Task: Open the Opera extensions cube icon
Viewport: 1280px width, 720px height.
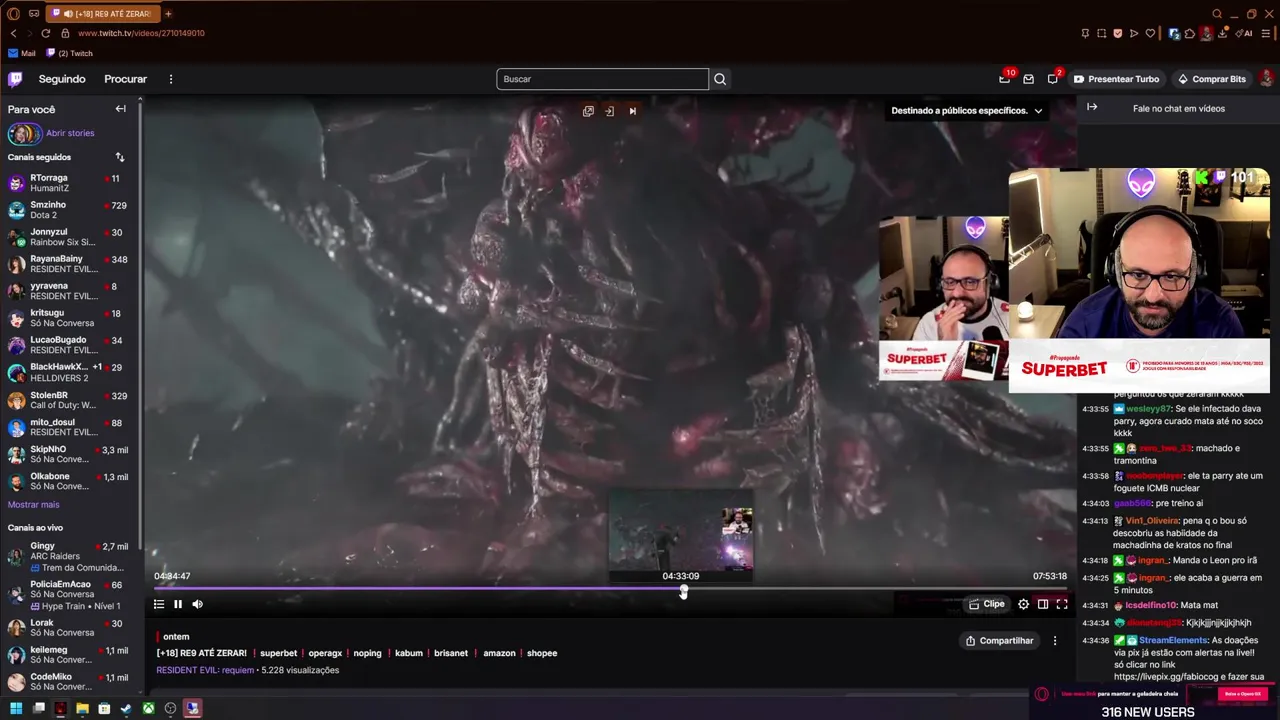Action: pos(1190,33)
